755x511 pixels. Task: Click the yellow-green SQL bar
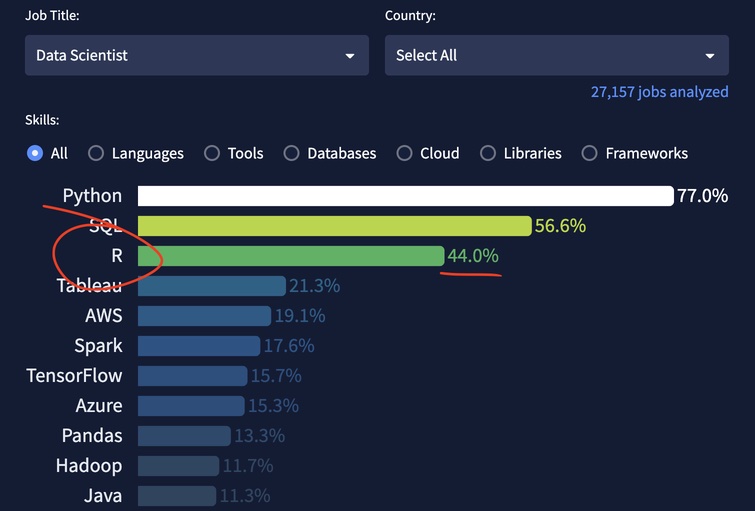click(334, 226)
